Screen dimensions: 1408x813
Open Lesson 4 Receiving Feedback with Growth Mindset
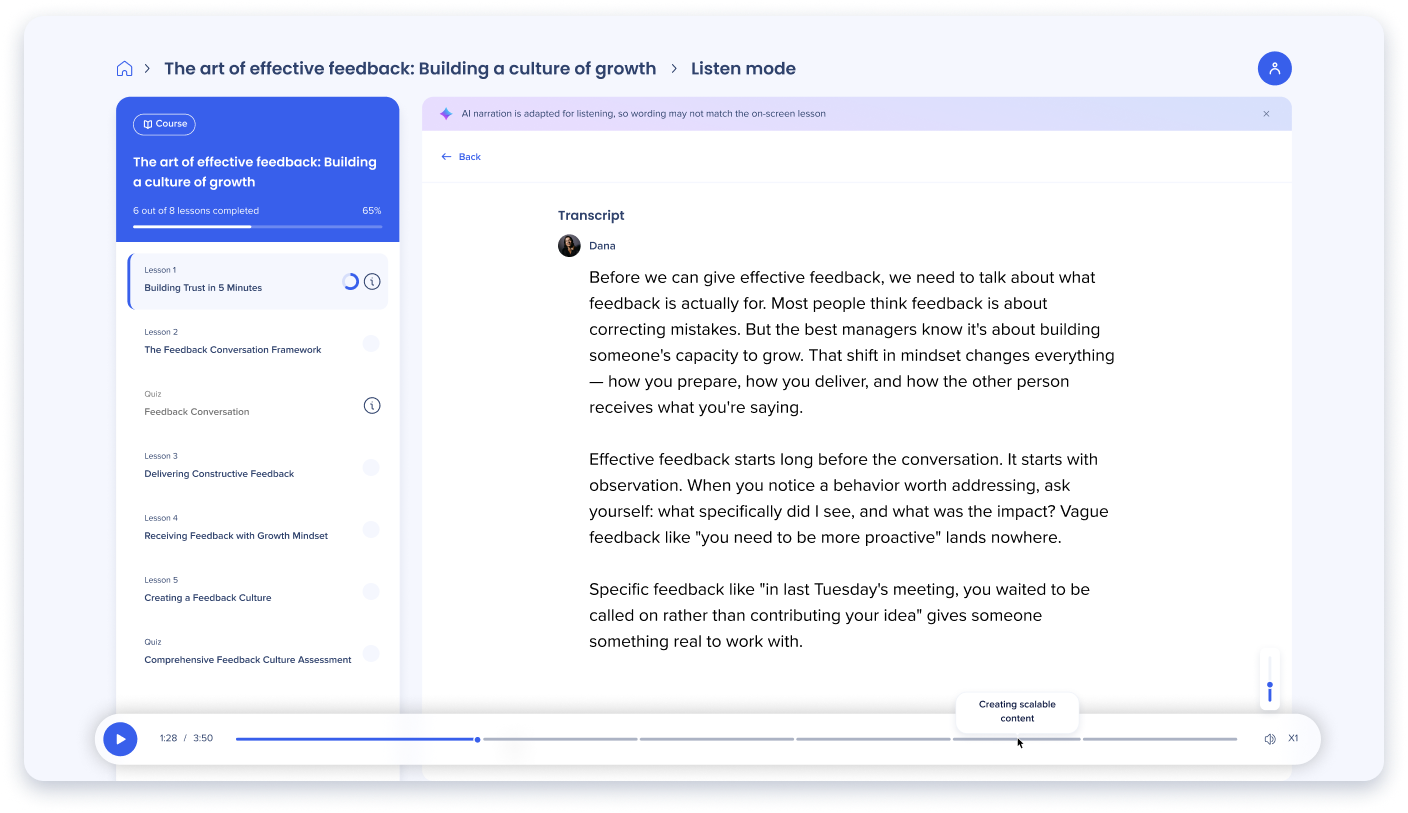257,529
